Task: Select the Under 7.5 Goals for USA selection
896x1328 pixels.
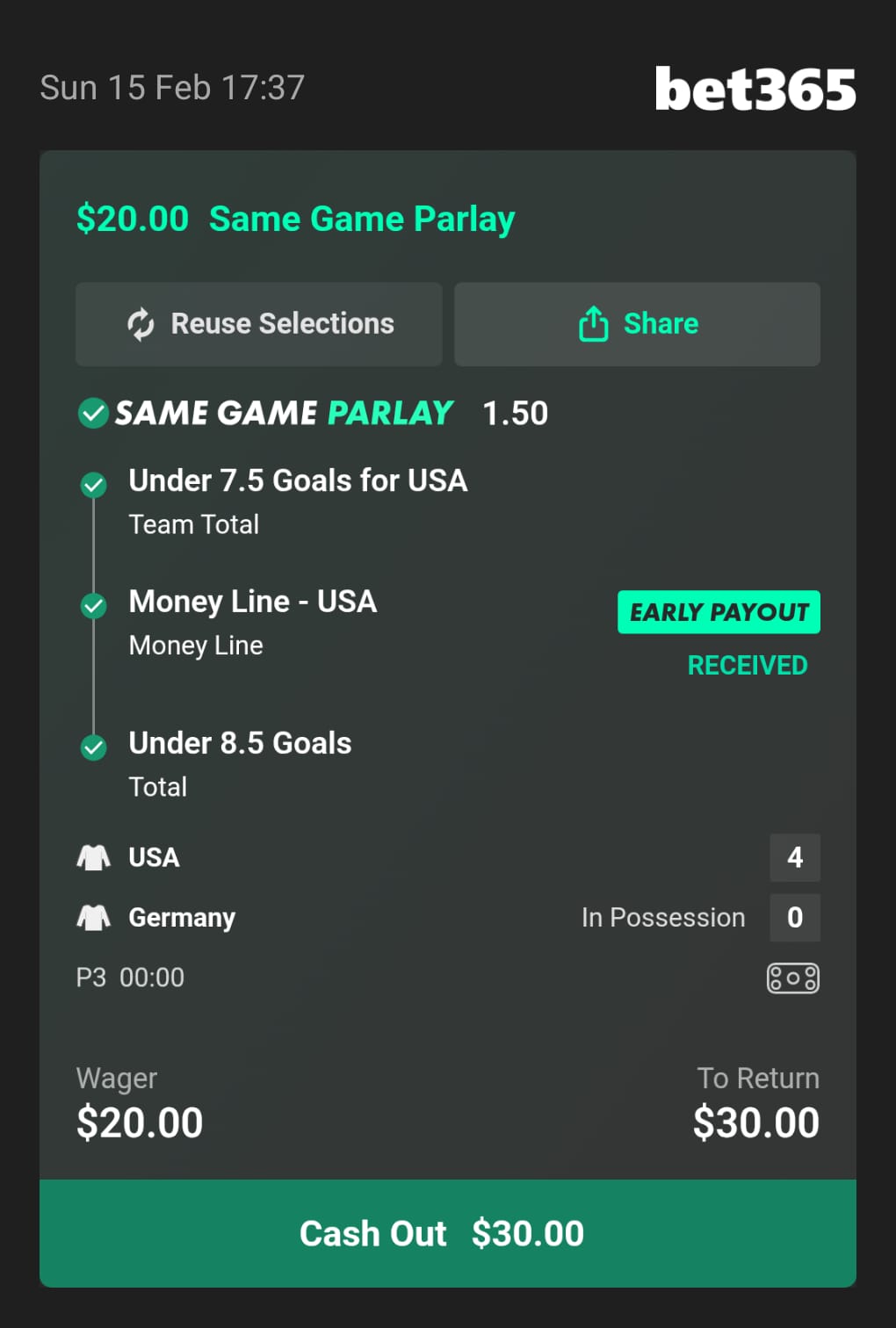Action: 298,481
